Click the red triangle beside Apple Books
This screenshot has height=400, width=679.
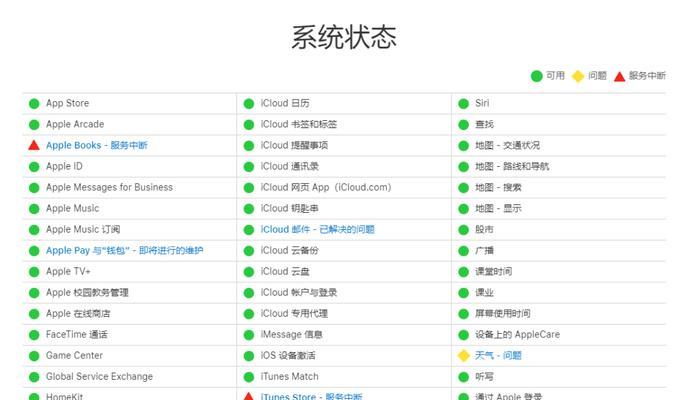coord(34,145)
